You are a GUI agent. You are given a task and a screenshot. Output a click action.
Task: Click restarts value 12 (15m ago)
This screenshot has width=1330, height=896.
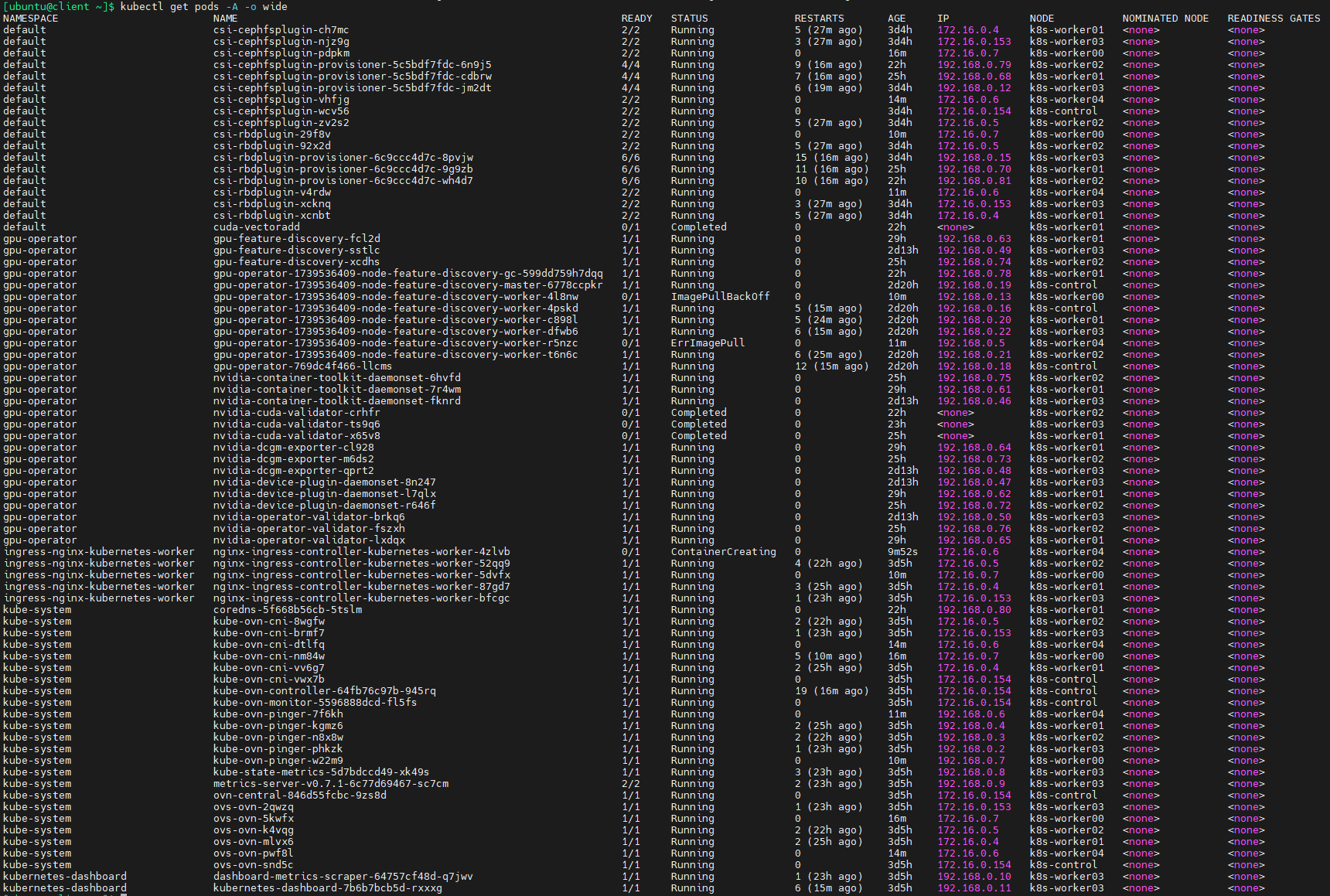pyautogui.click(x=831, y=366)
